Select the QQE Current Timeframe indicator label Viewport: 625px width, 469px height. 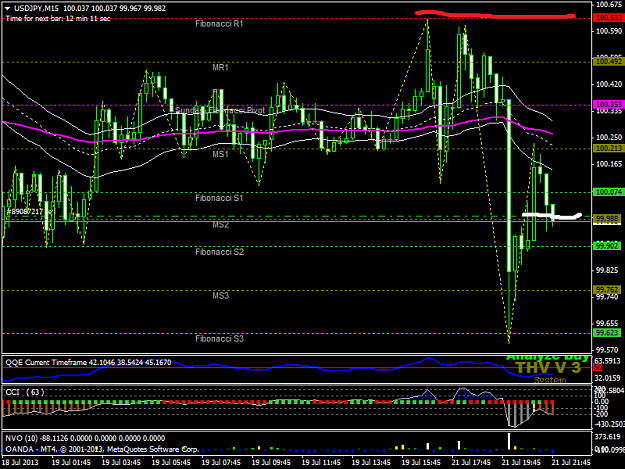click(88, 363)
